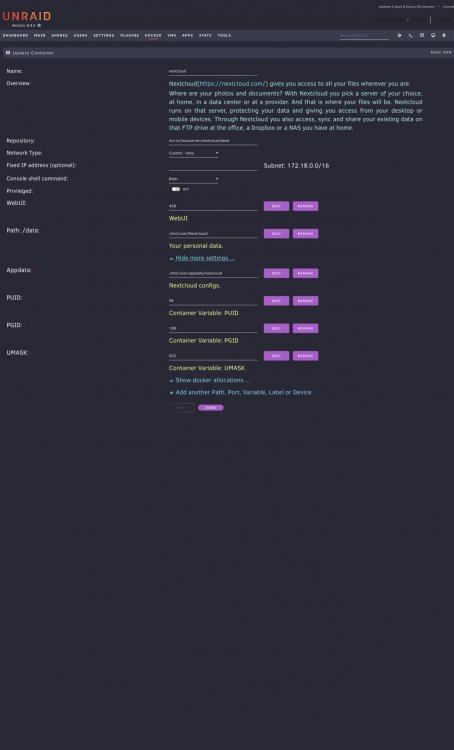The image size is (454, 750).
Task: Edit the Path /data setting
Action: [x=276, y=234]
